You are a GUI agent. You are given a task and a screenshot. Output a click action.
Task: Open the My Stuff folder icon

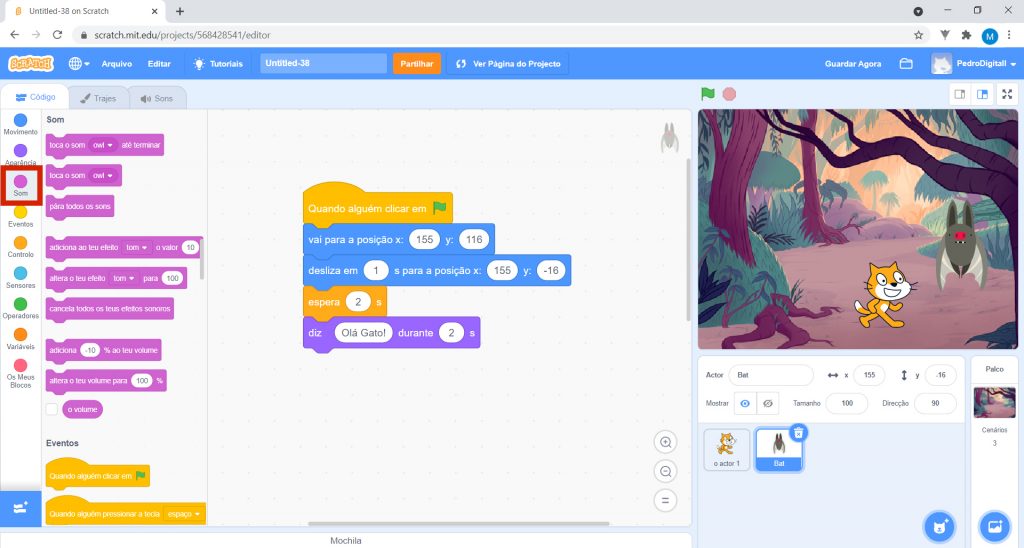pos(906,63)
